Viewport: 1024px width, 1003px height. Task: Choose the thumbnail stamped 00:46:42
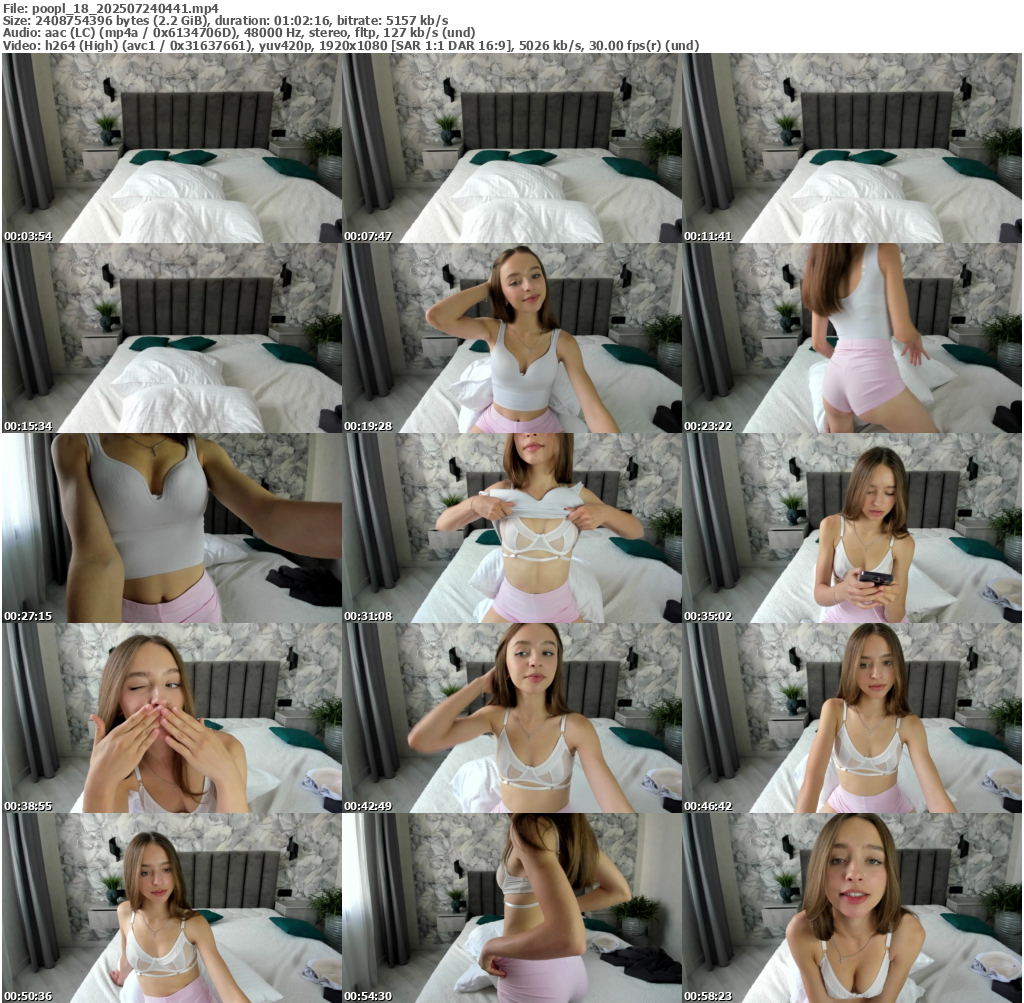pos(852,718)
